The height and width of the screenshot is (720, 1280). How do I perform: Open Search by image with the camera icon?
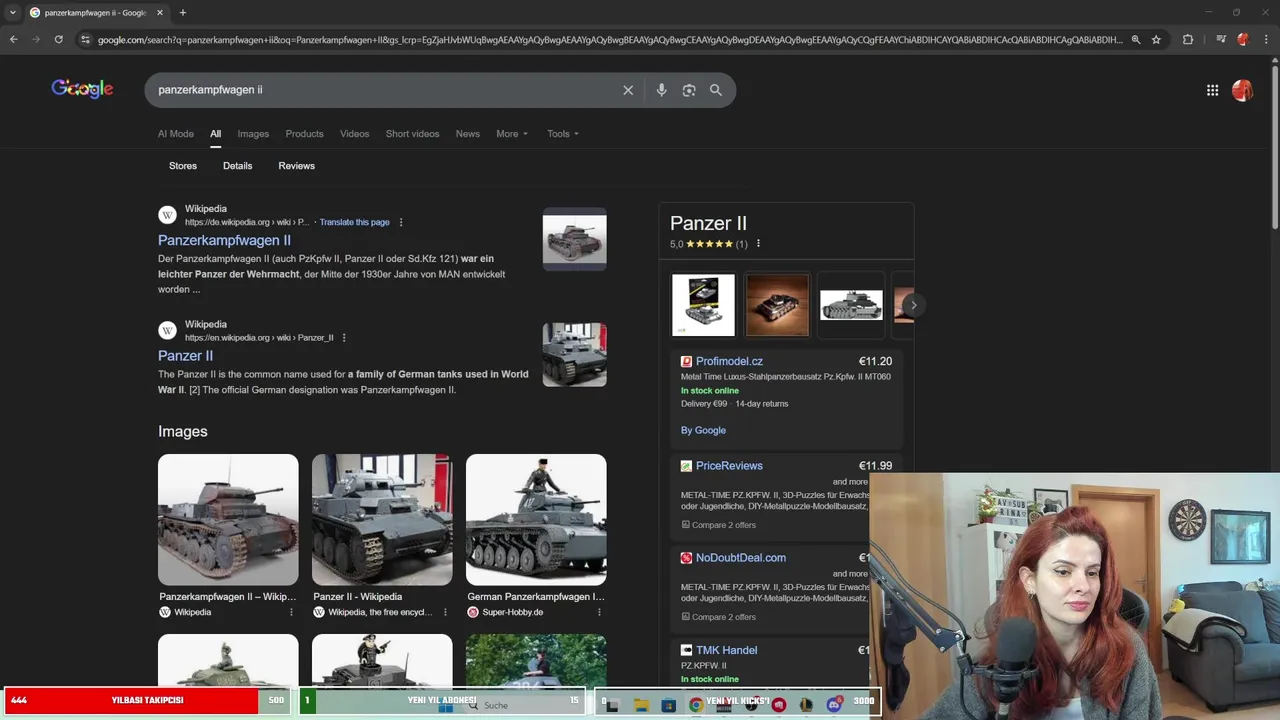coord(689,90)
